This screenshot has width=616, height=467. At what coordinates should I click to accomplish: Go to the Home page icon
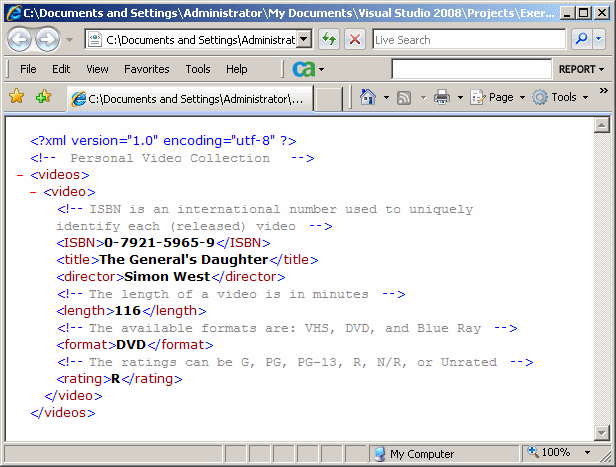(x=368, y=97)
